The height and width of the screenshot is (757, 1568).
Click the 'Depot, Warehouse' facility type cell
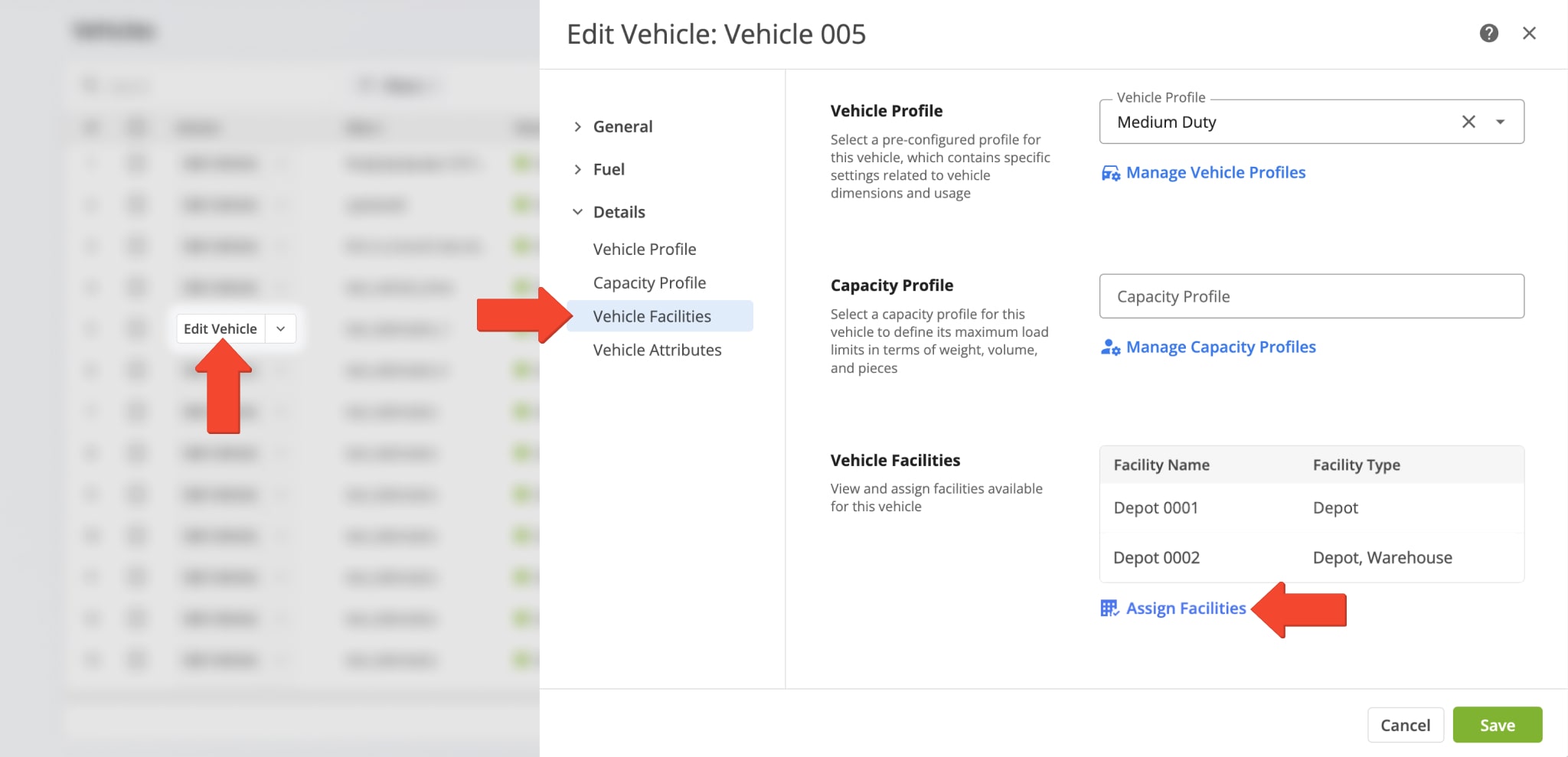pos(1382,557)
